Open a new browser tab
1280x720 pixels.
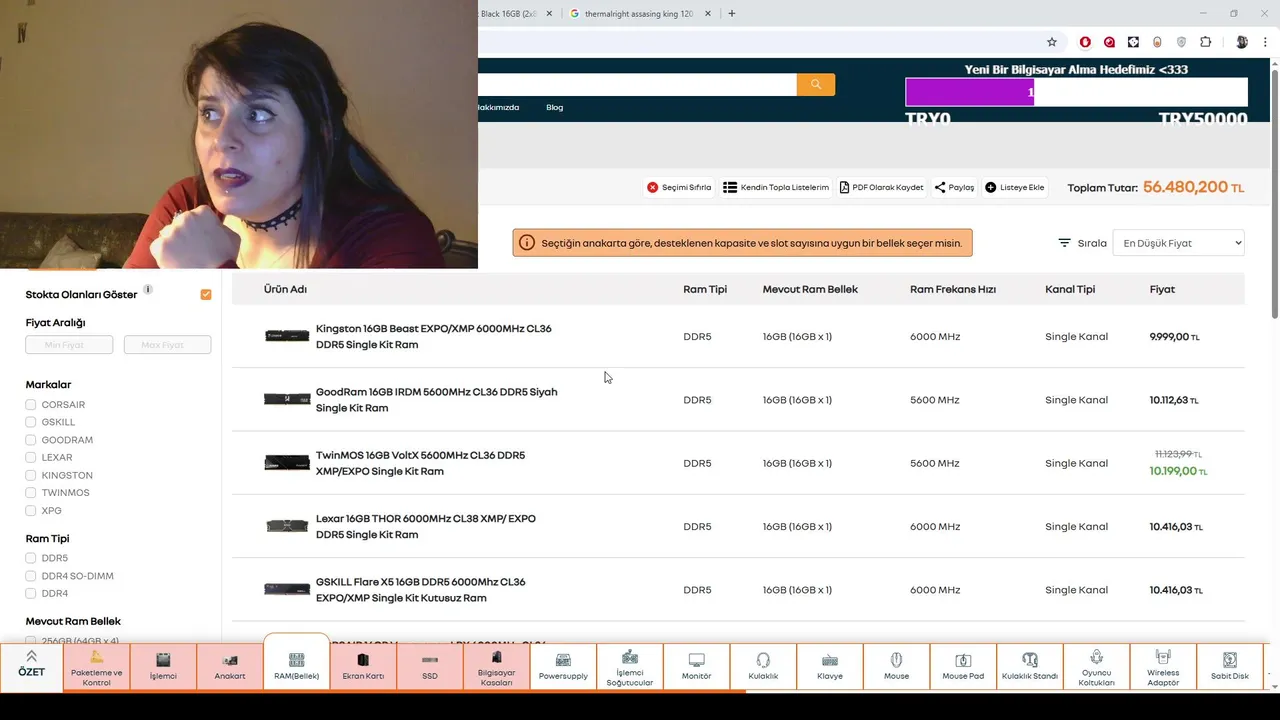click(732, 14)
